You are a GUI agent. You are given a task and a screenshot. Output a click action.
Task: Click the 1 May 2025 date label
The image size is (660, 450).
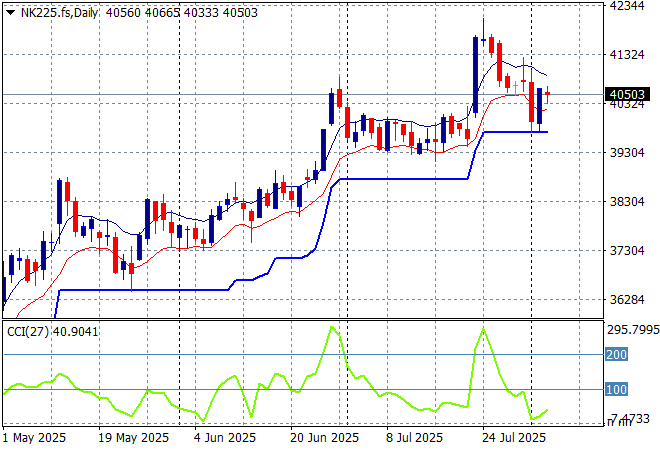pyautogui.click(x=36, y=438)
